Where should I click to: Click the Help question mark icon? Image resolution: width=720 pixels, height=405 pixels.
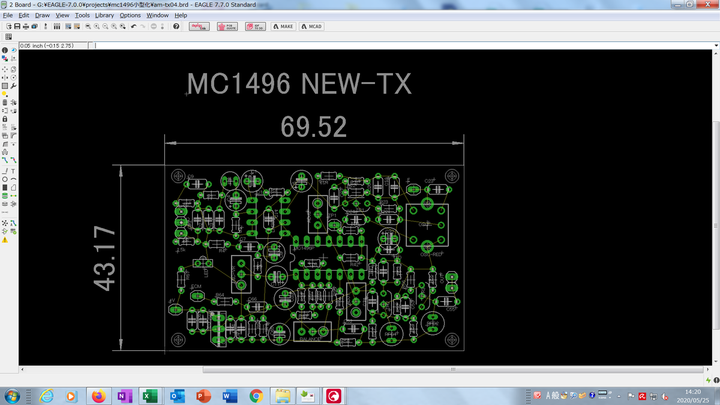tap(176, 26)
